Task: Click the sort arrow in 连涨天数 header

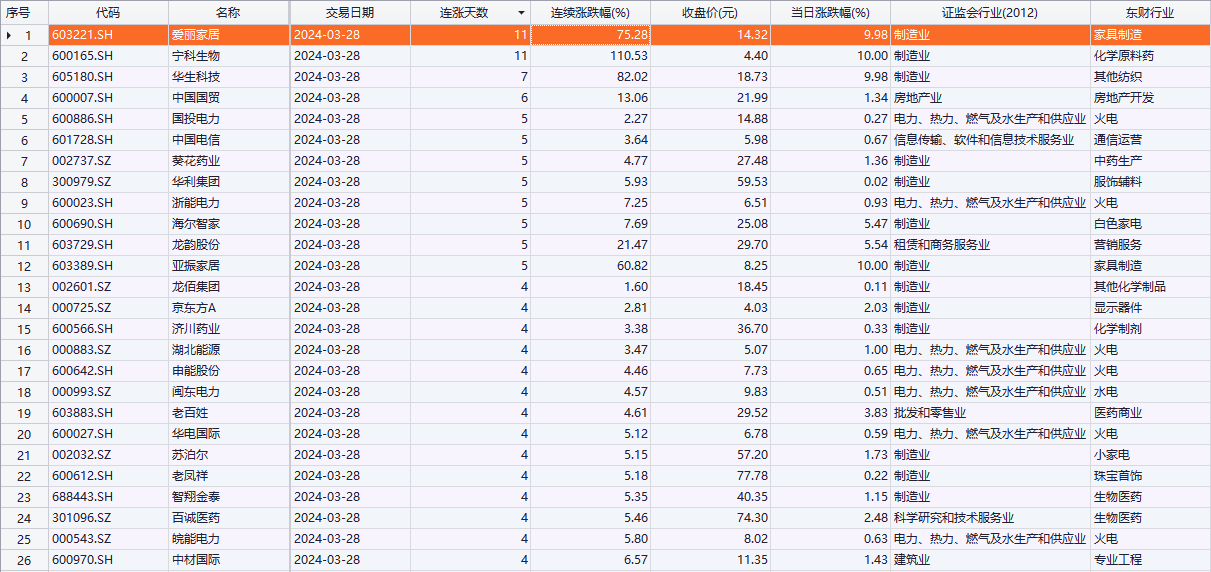Action: tap(520, 13)
